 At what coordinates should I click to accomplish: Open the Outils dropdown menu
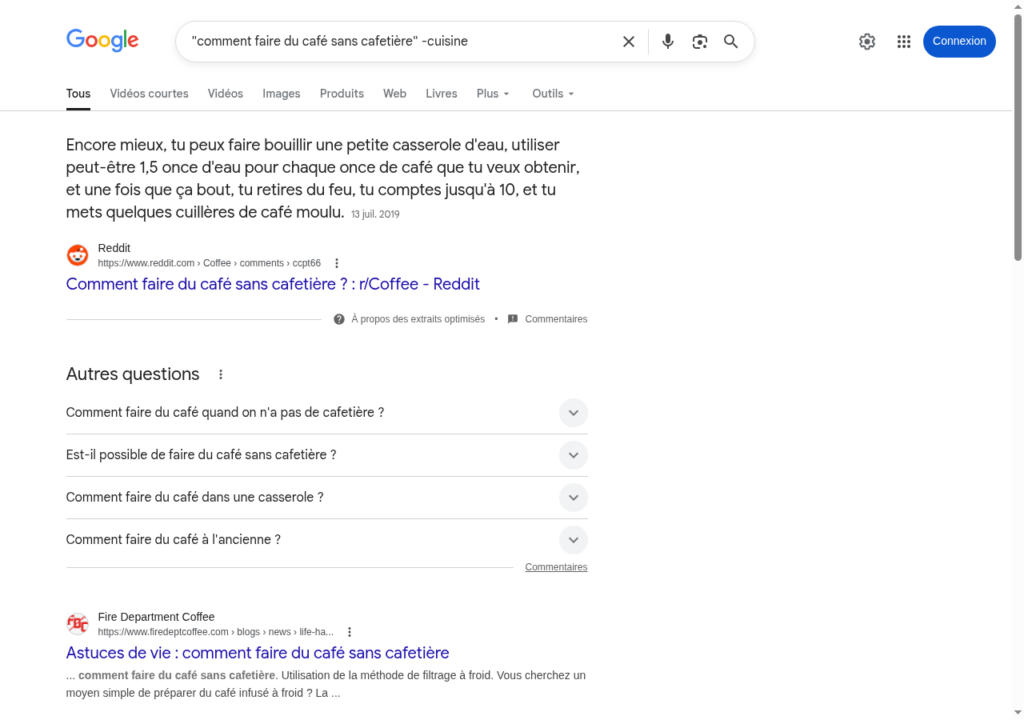pos(553,94)
